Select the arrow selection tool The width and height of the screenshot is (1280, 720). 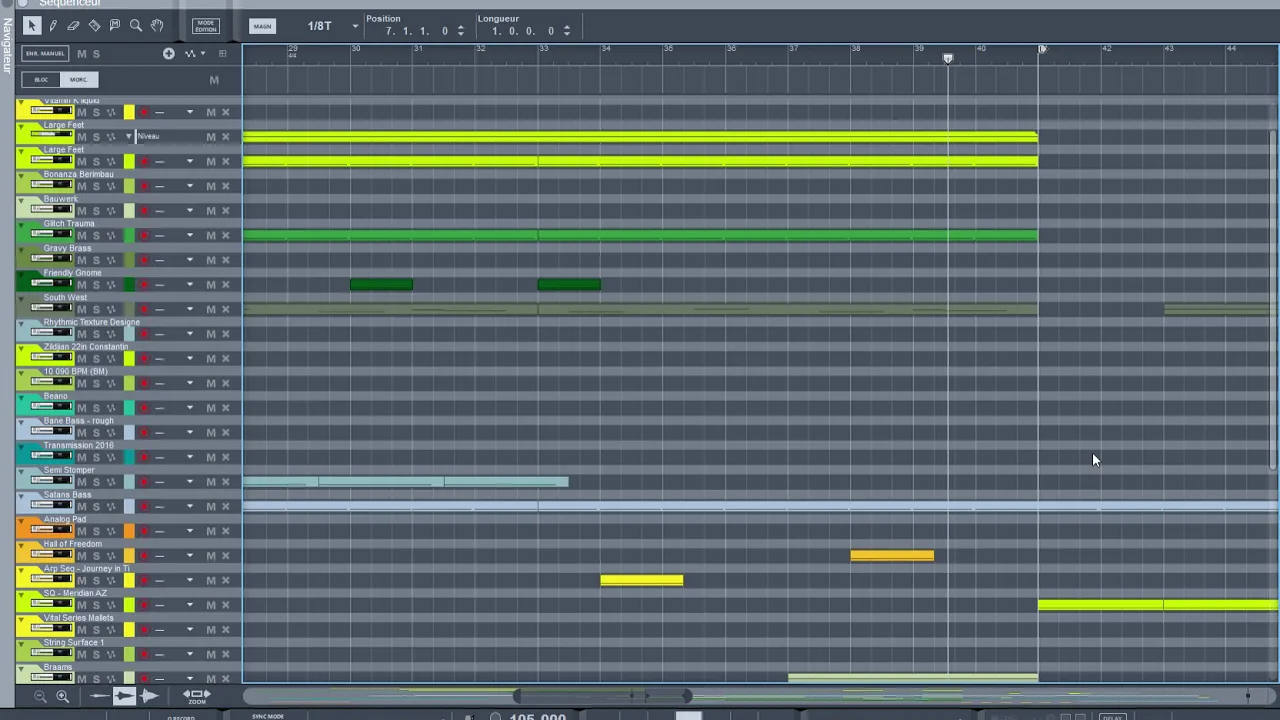(x=31, y=25)
